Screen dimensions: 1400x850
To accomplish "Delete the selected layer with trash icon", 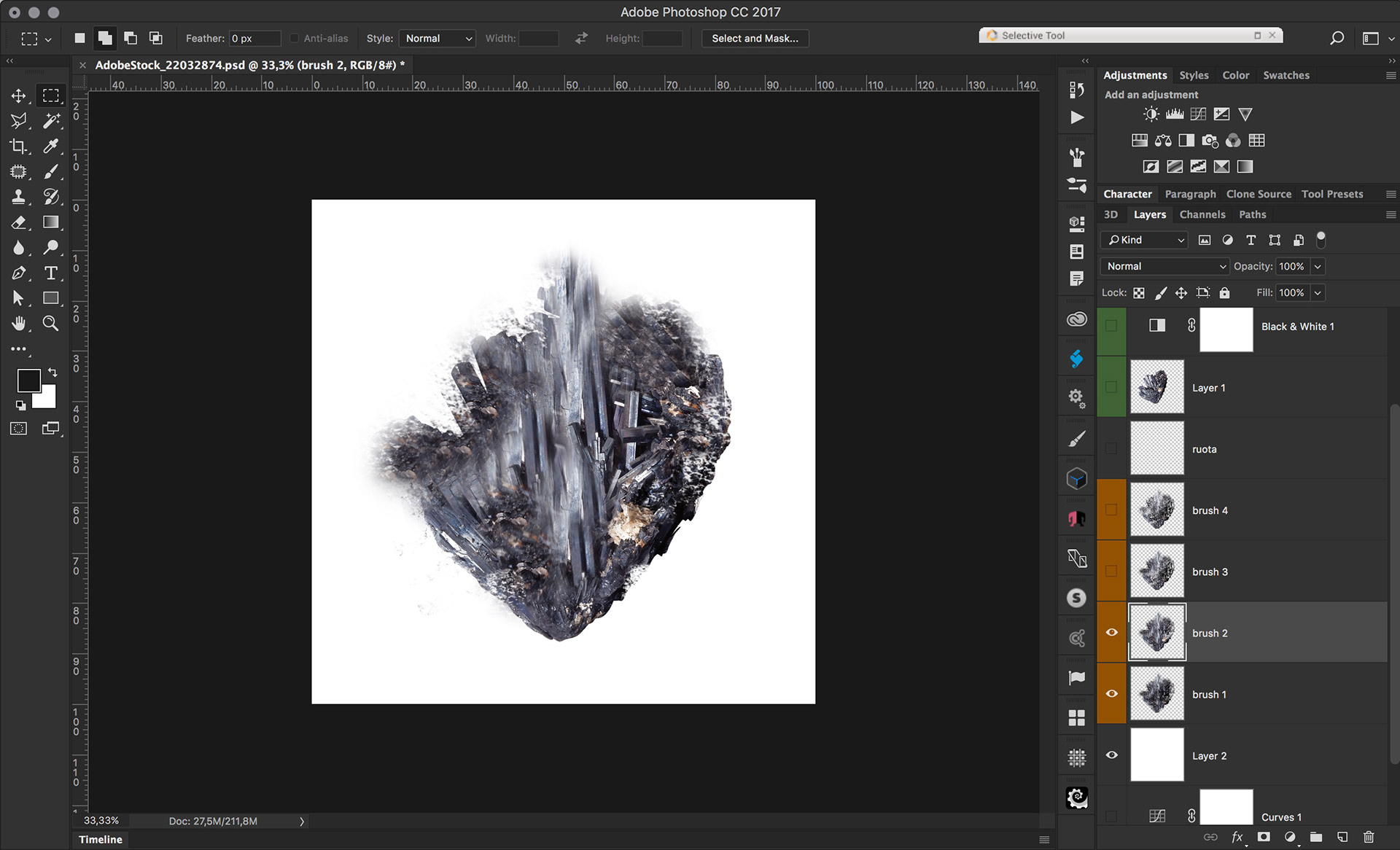I will 1369,837.
